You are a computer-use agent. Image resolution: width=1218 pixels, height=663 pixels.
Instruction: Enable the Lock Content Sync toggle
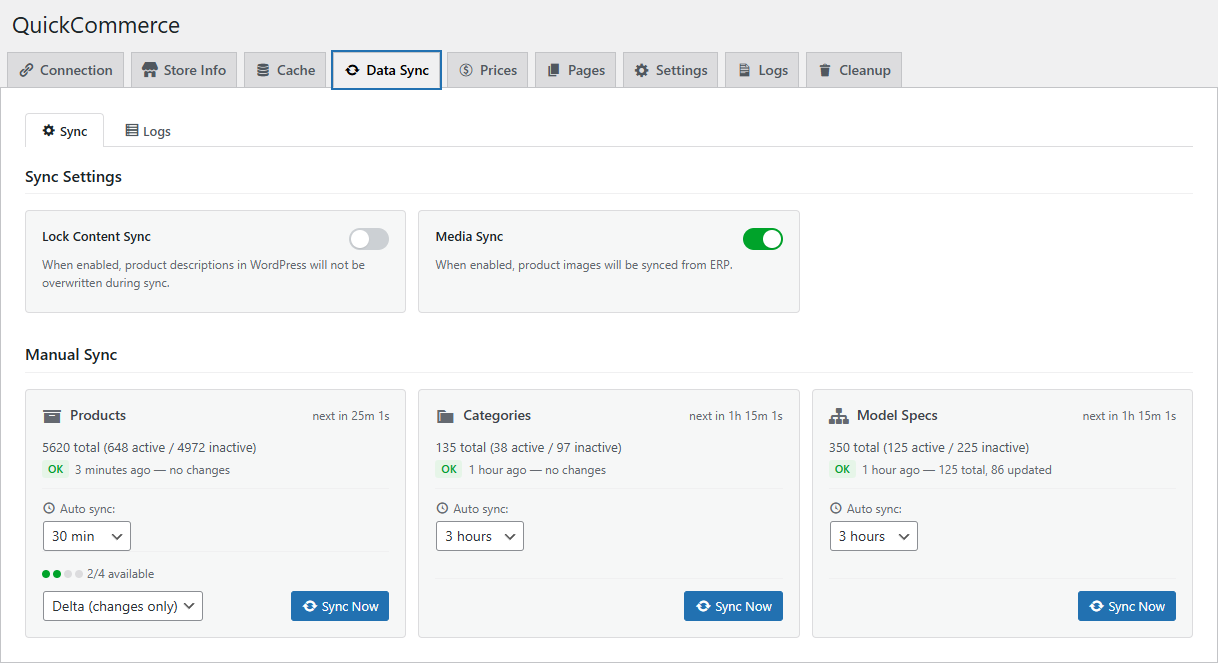pos(369,239)
